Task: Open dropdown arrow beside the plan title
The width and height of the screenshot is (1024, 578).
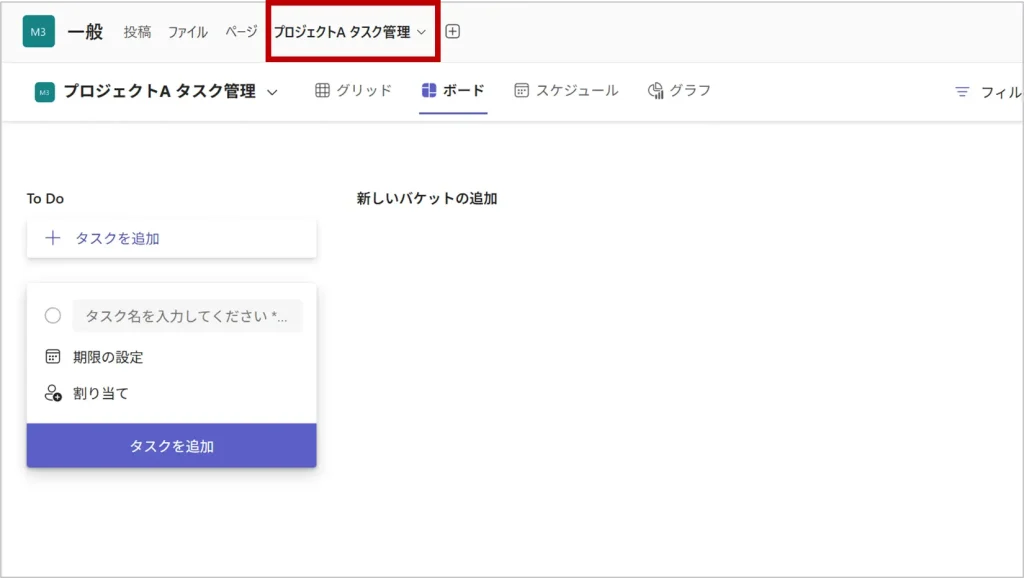Action: point(272,92)
